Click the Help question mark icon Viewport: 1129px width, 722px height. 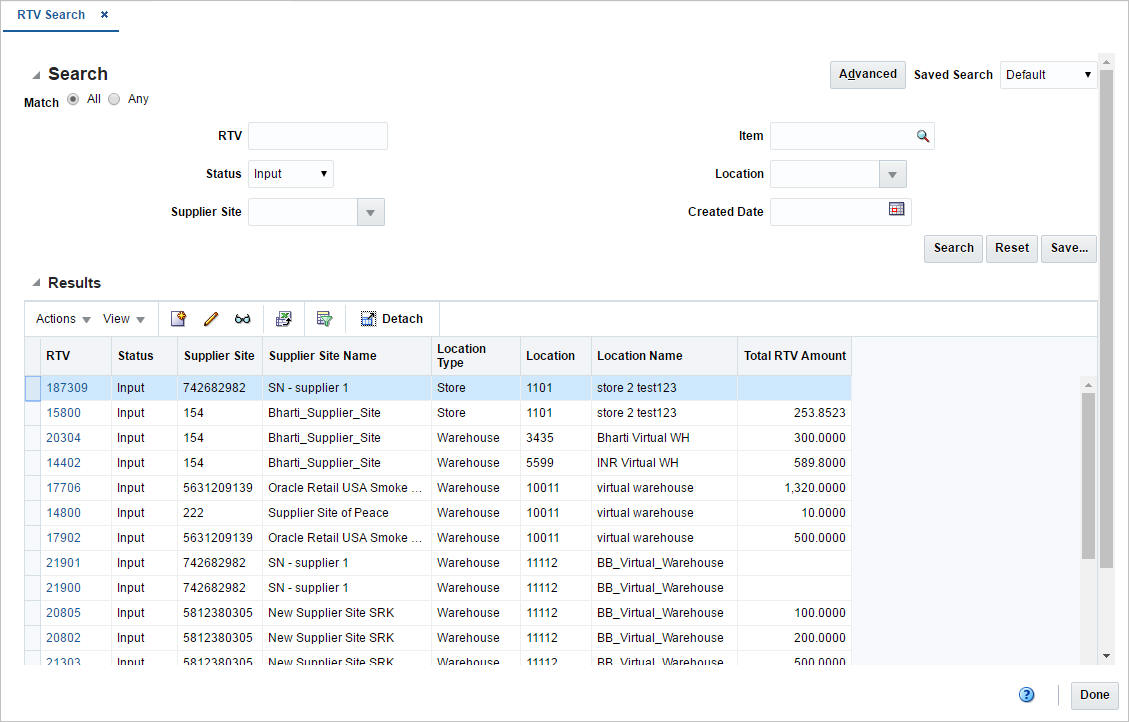coord(1026,694)
